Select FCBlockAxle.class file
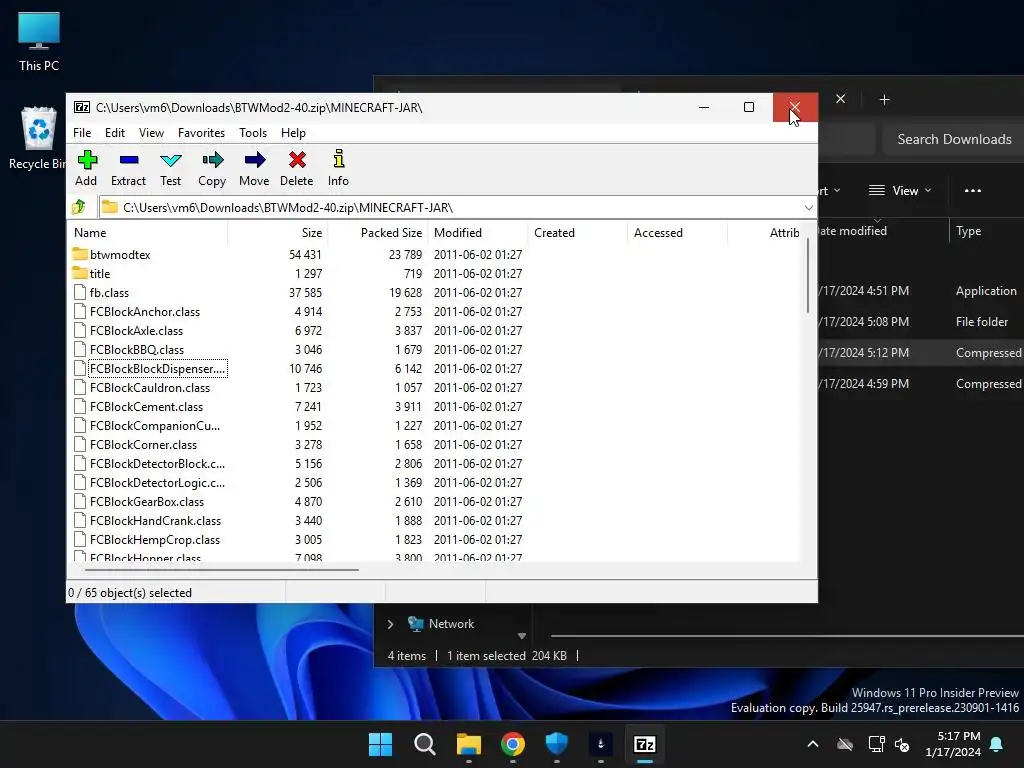 [136, 330]
